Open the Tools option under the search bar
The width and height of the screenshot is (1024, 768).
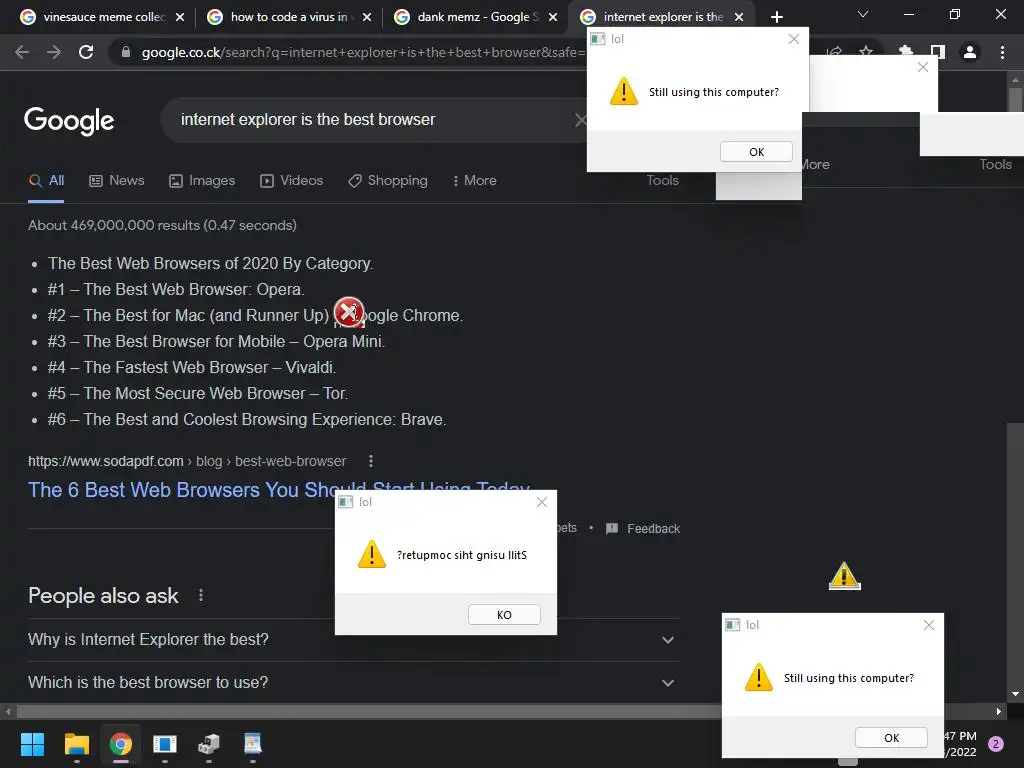(662, 180)
